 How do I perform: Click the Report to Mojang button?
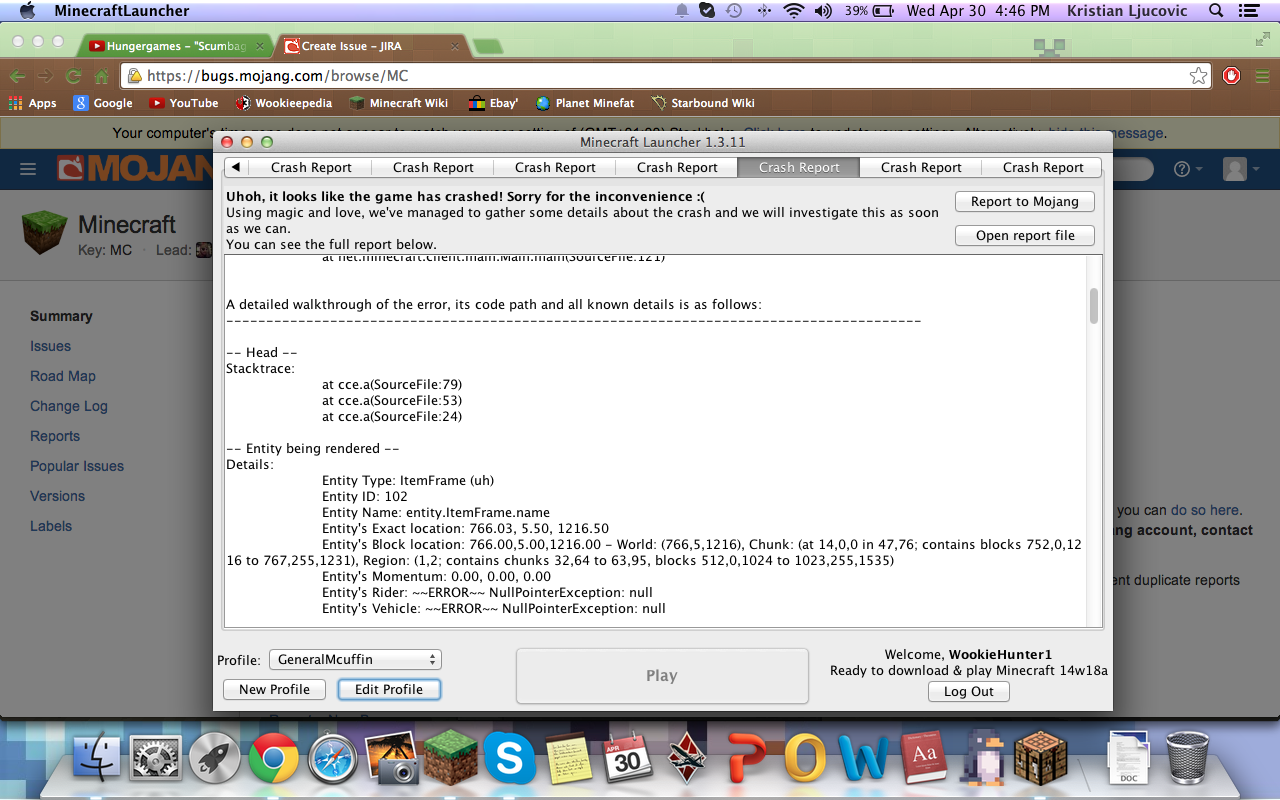pos(1025,201)
